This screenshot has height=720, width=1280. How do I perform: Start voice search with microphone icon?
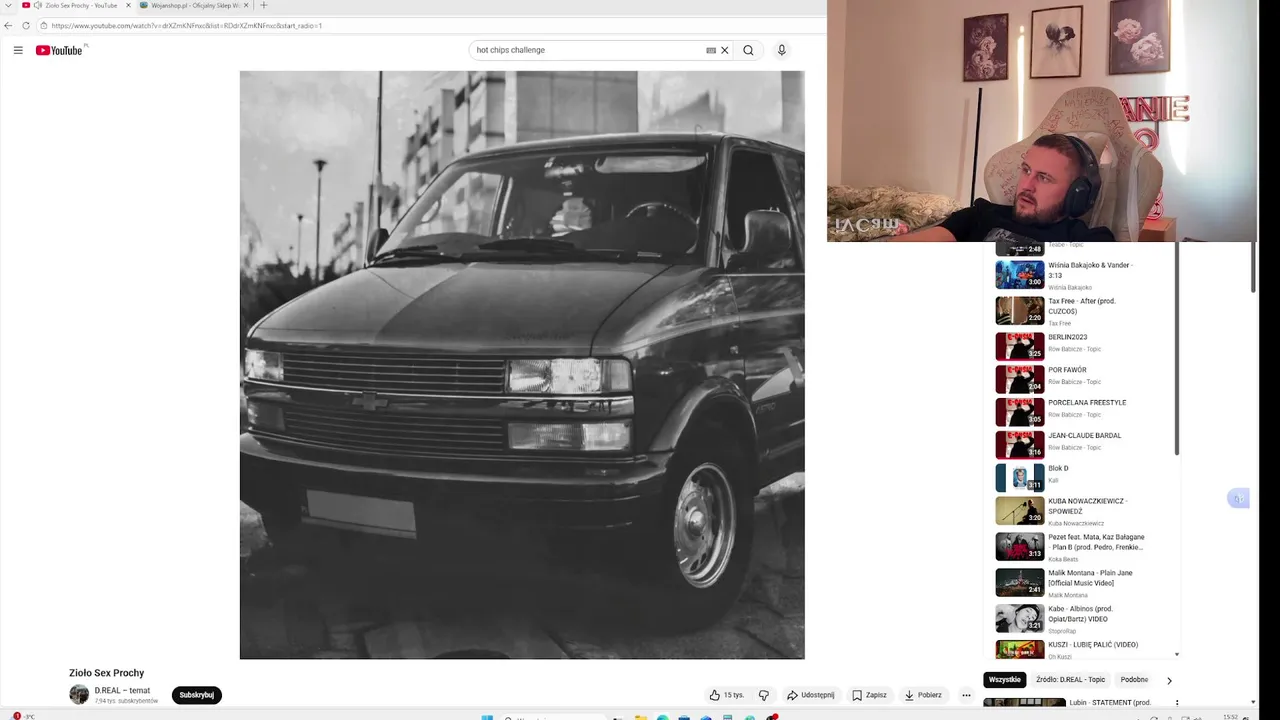pos(782,50)
